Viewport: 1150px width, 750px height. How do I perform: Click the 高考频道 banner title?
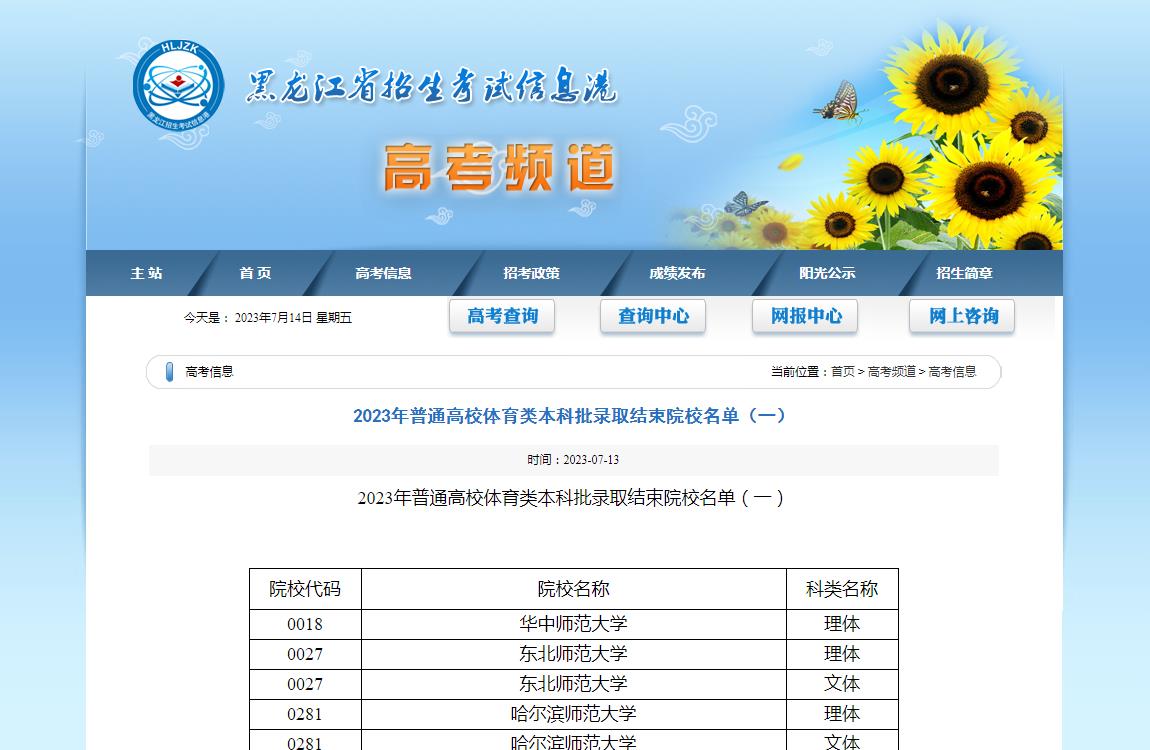499,167
